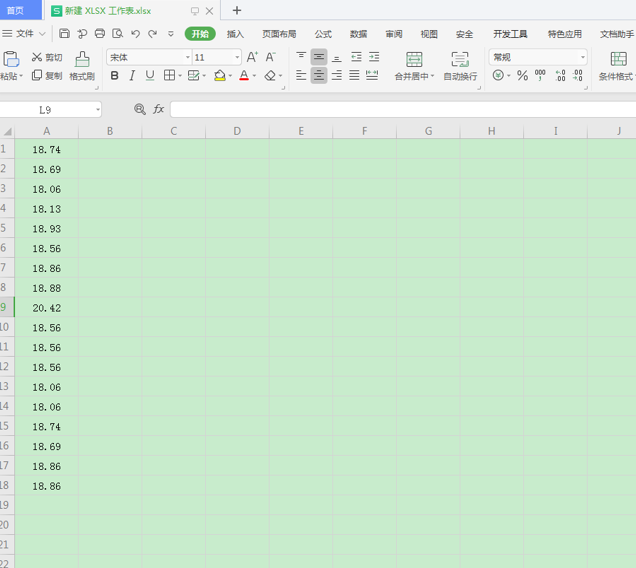The image size is (636, 568).
Task: Open the 文件 file menu dropdown
Action: click(24, 34)
